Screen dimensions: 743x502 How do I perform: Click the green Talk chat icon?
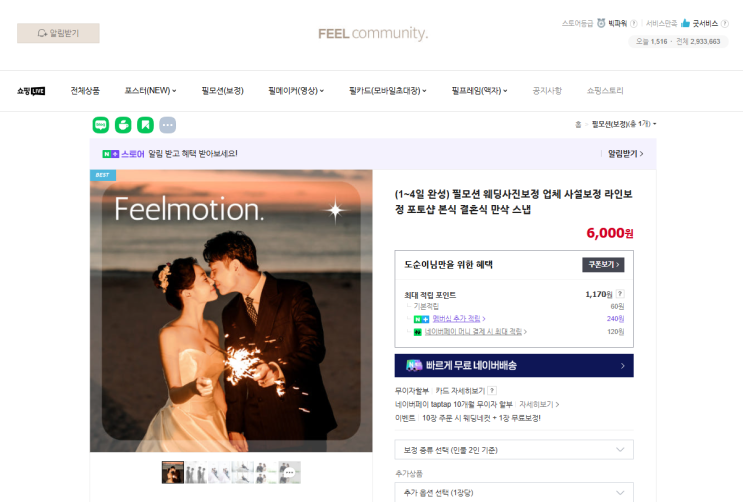(100, 125)
